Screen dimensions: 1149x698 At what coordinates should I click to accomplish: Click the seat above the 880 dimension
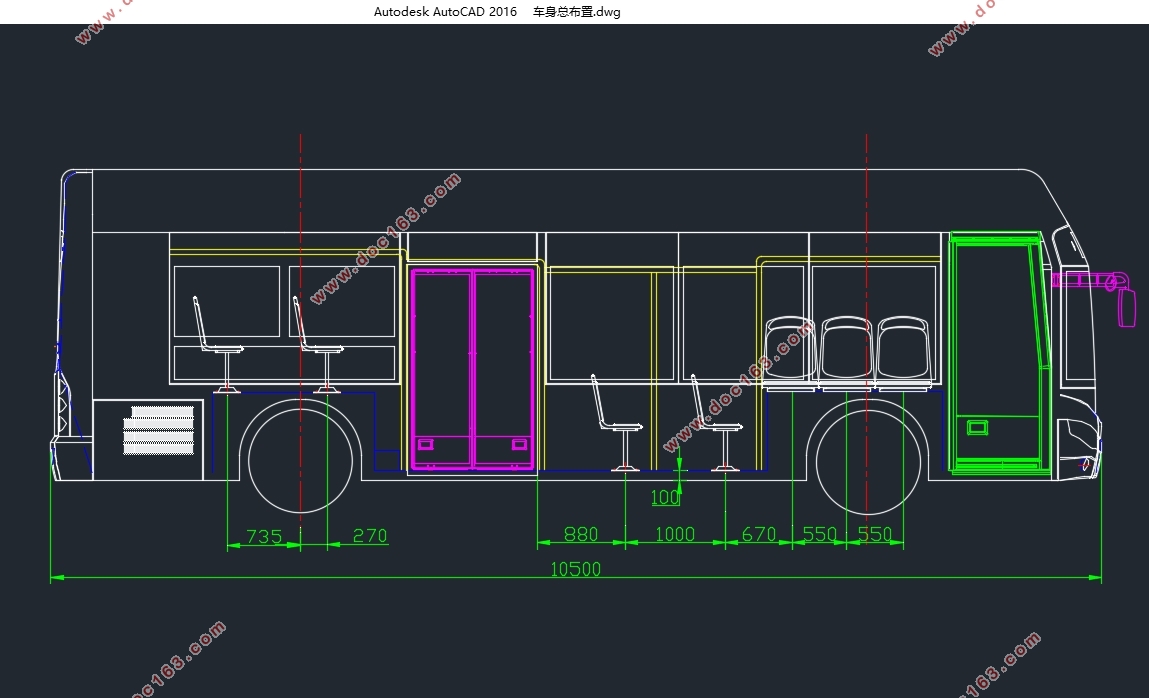click(x=617, y=423)
